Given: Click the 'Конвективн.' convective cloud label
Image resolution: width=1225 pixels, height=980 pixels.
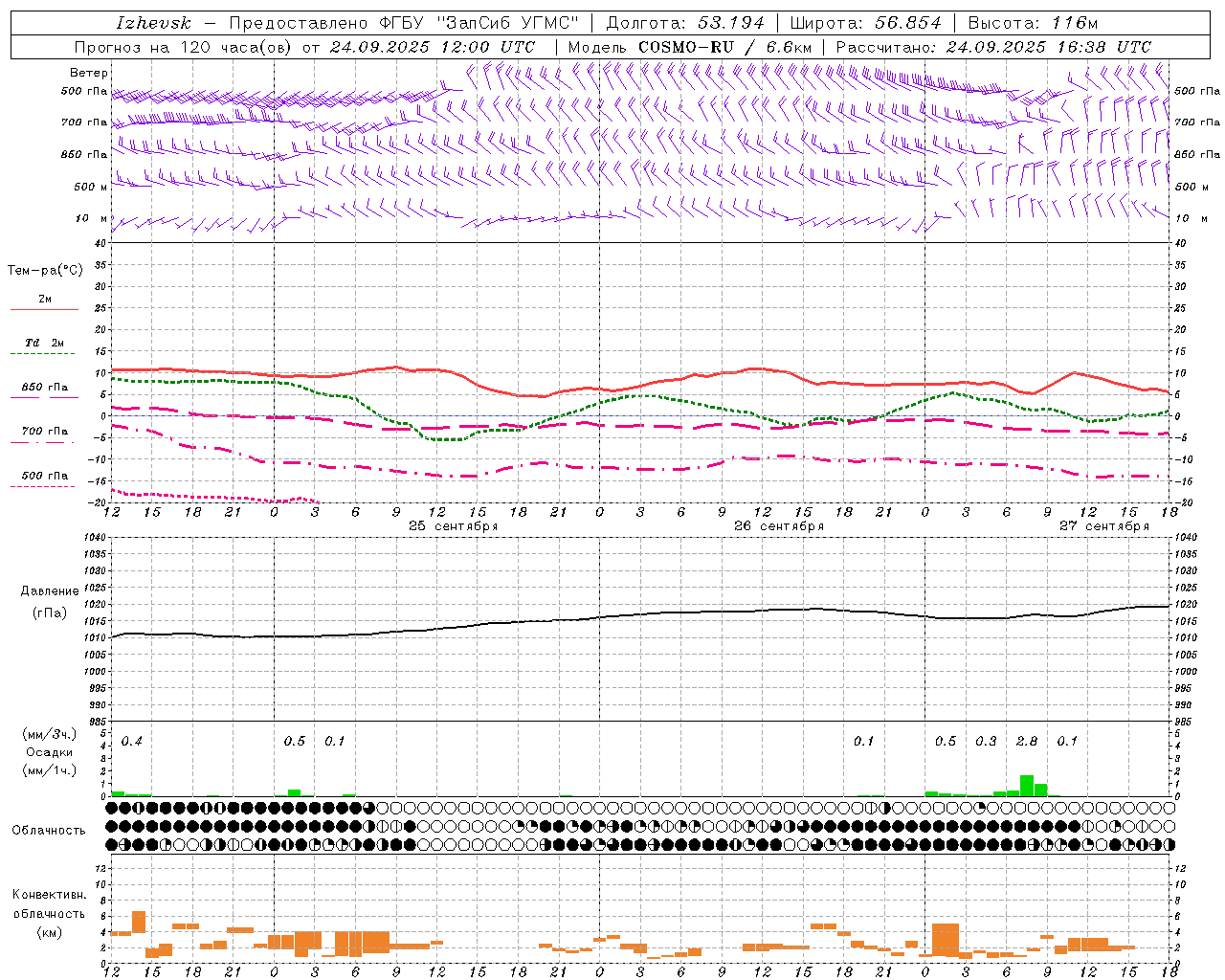Looking at the screenshot, I should tap(49, 895).
